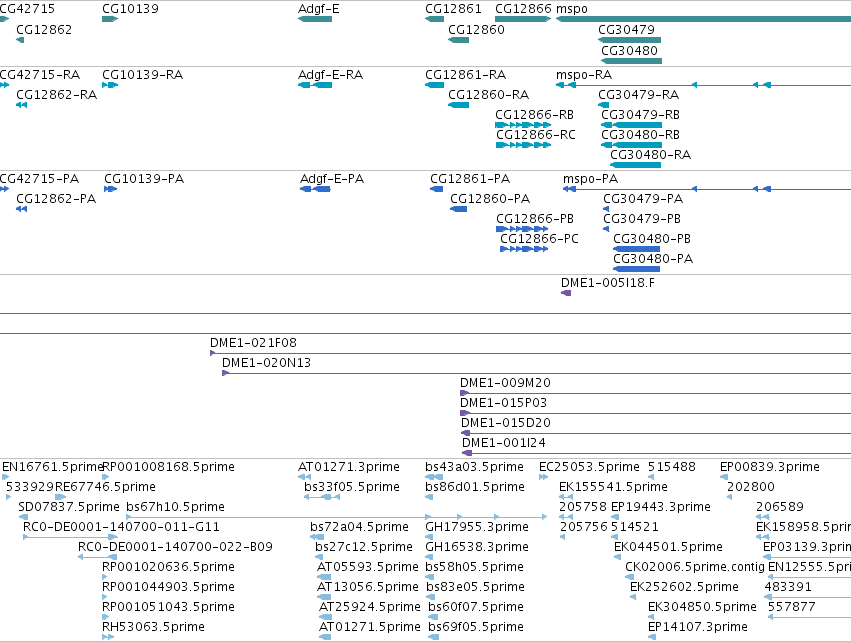Click transcript label CG12866-RB

[534, 115]
